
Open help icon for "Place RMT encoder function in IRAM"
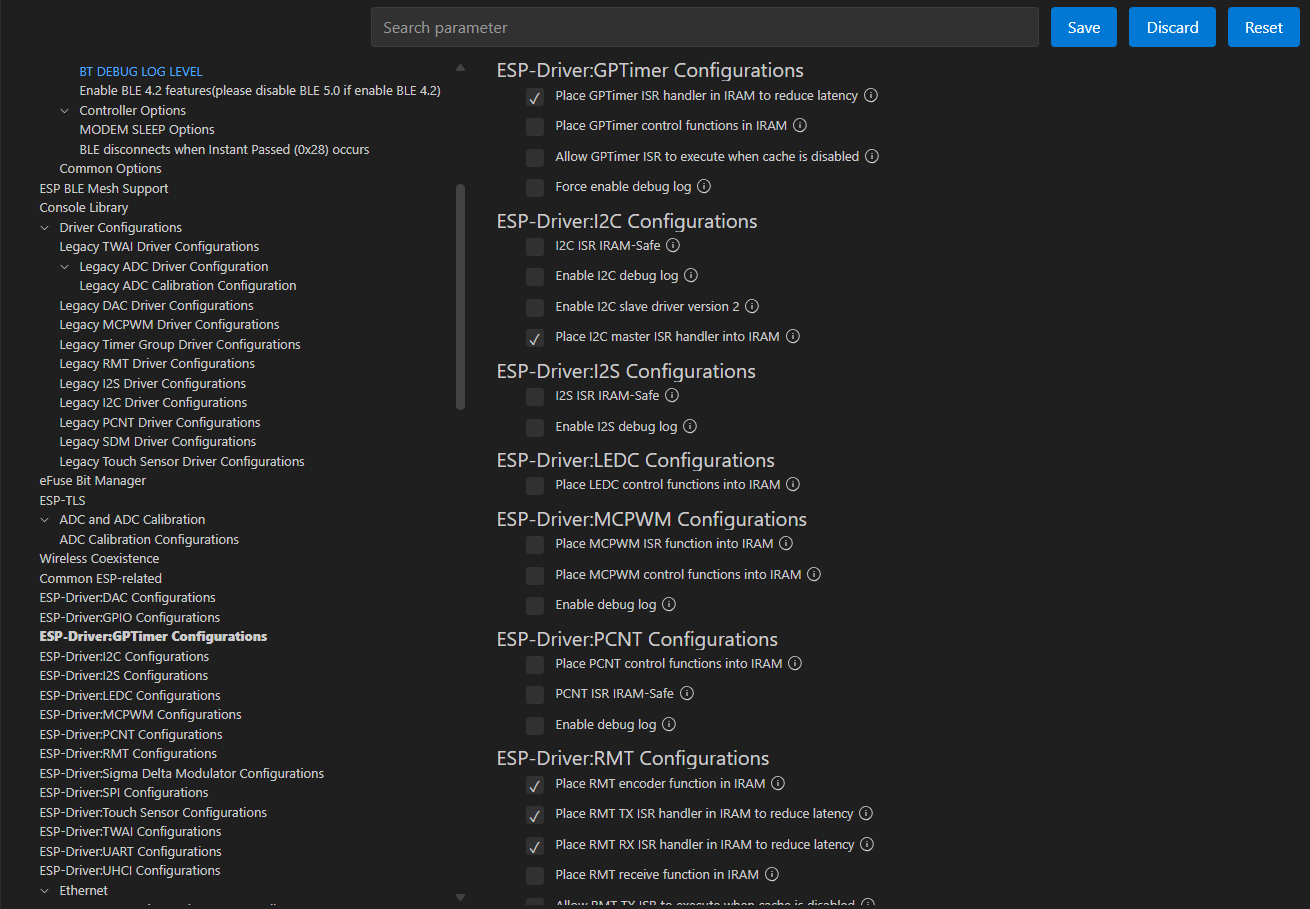[x=778, y=783]
